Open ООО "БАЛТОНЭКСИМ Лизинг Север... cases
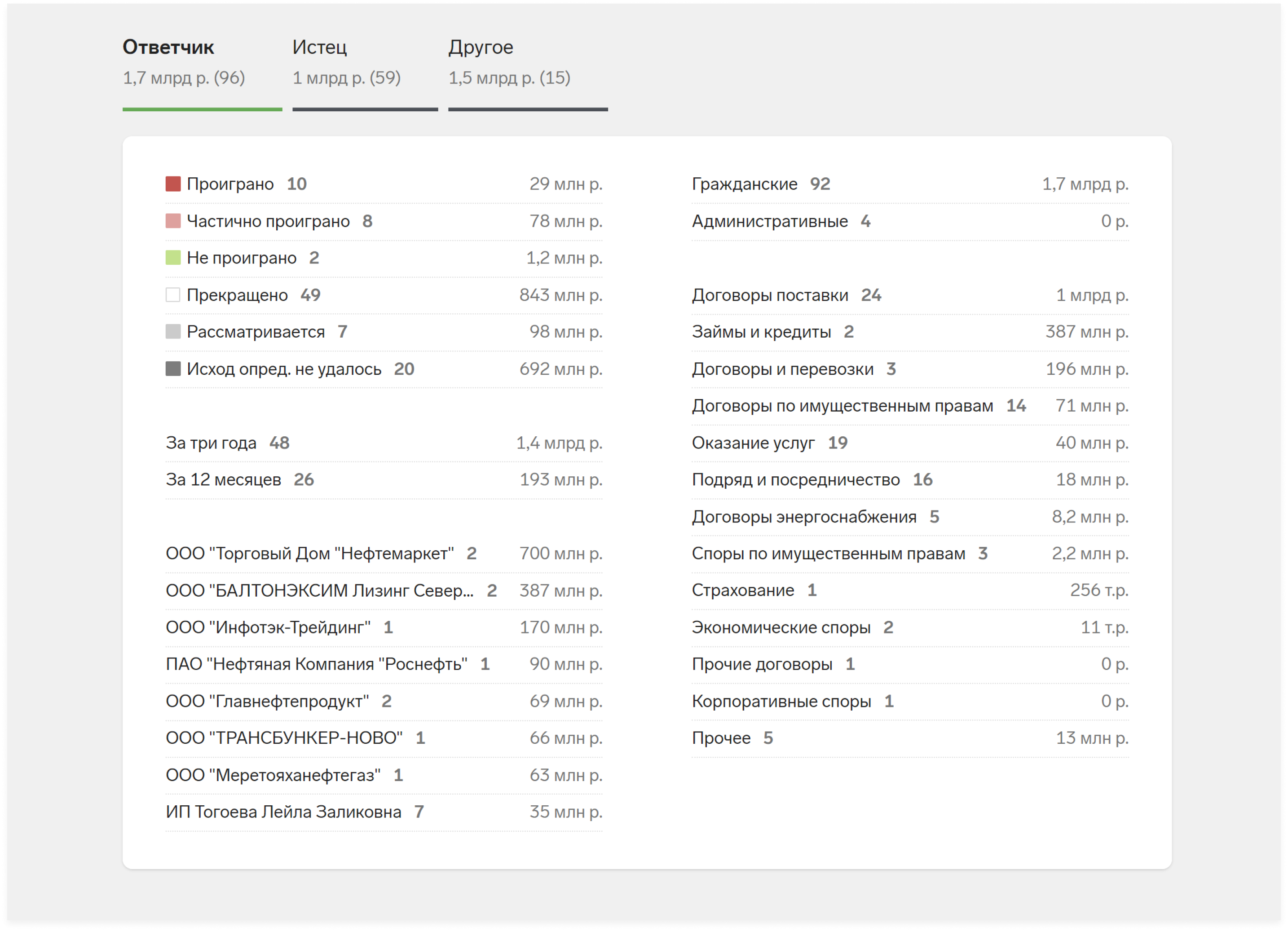The height and width of the screenshot is (931, 1288). [x=319, y=590]
